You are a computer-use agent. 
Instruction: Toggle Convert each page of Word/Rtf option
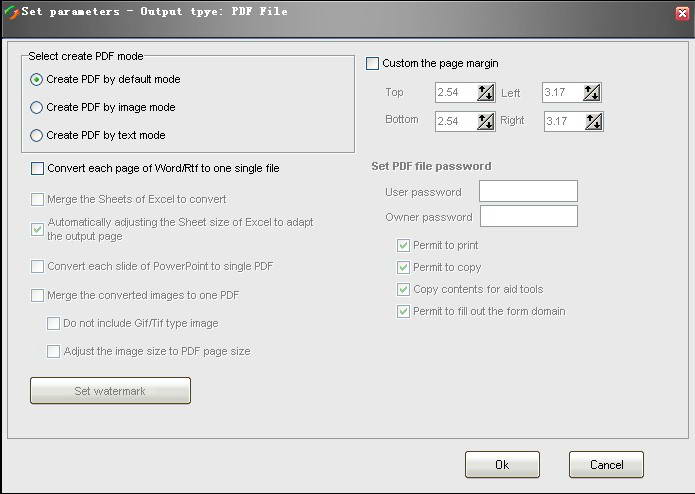[38, 168]
